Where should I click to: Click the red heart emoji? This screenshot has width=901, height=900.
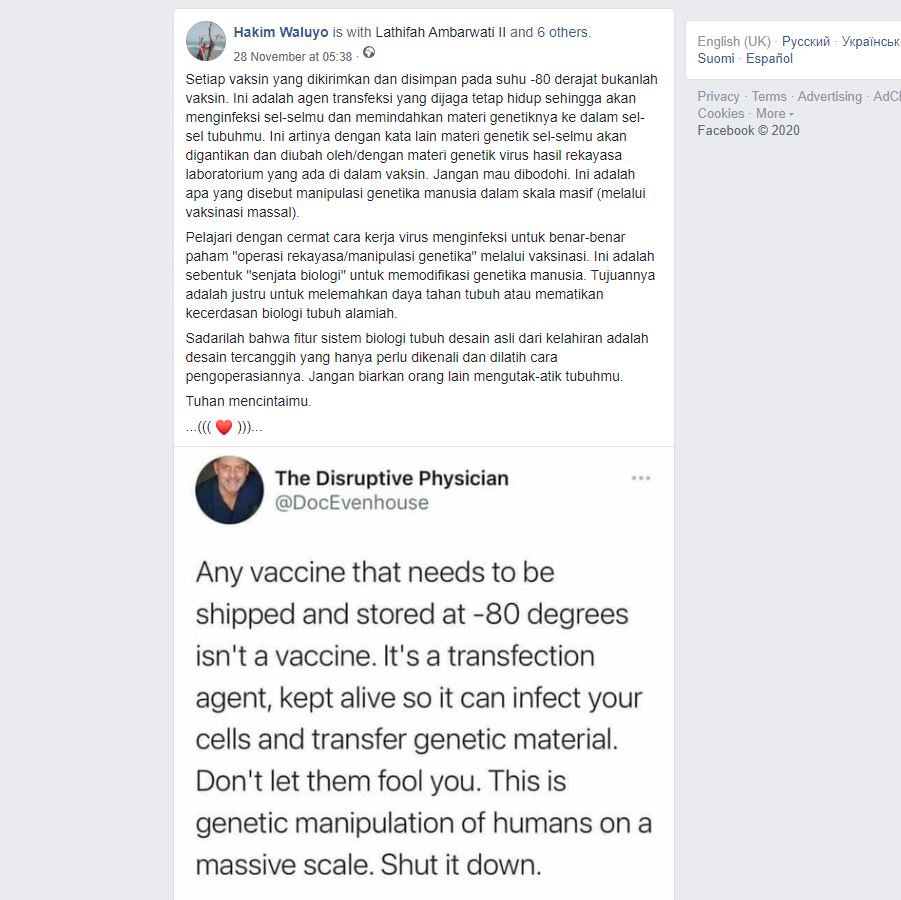[x=224, y=427]
